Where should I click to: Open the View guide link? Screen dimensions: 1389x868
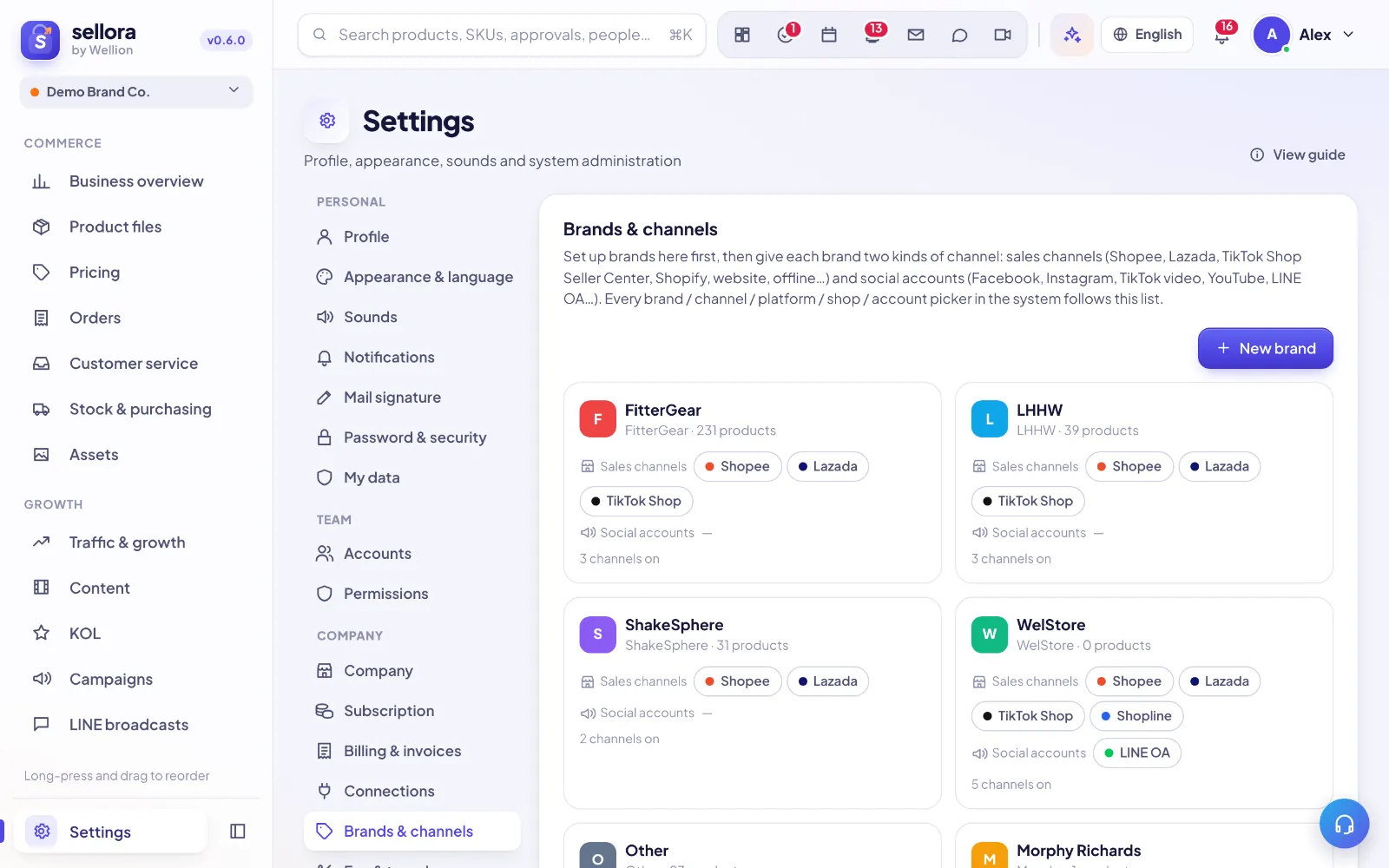tap(1298, 155)
